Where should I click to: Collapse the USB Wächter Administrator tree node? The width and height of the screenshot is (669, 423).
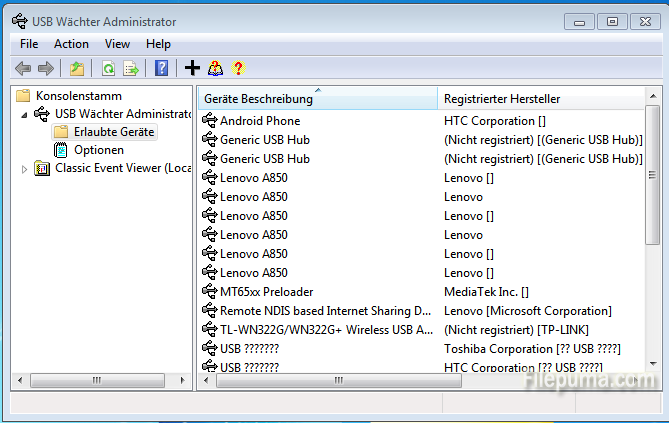25,114
